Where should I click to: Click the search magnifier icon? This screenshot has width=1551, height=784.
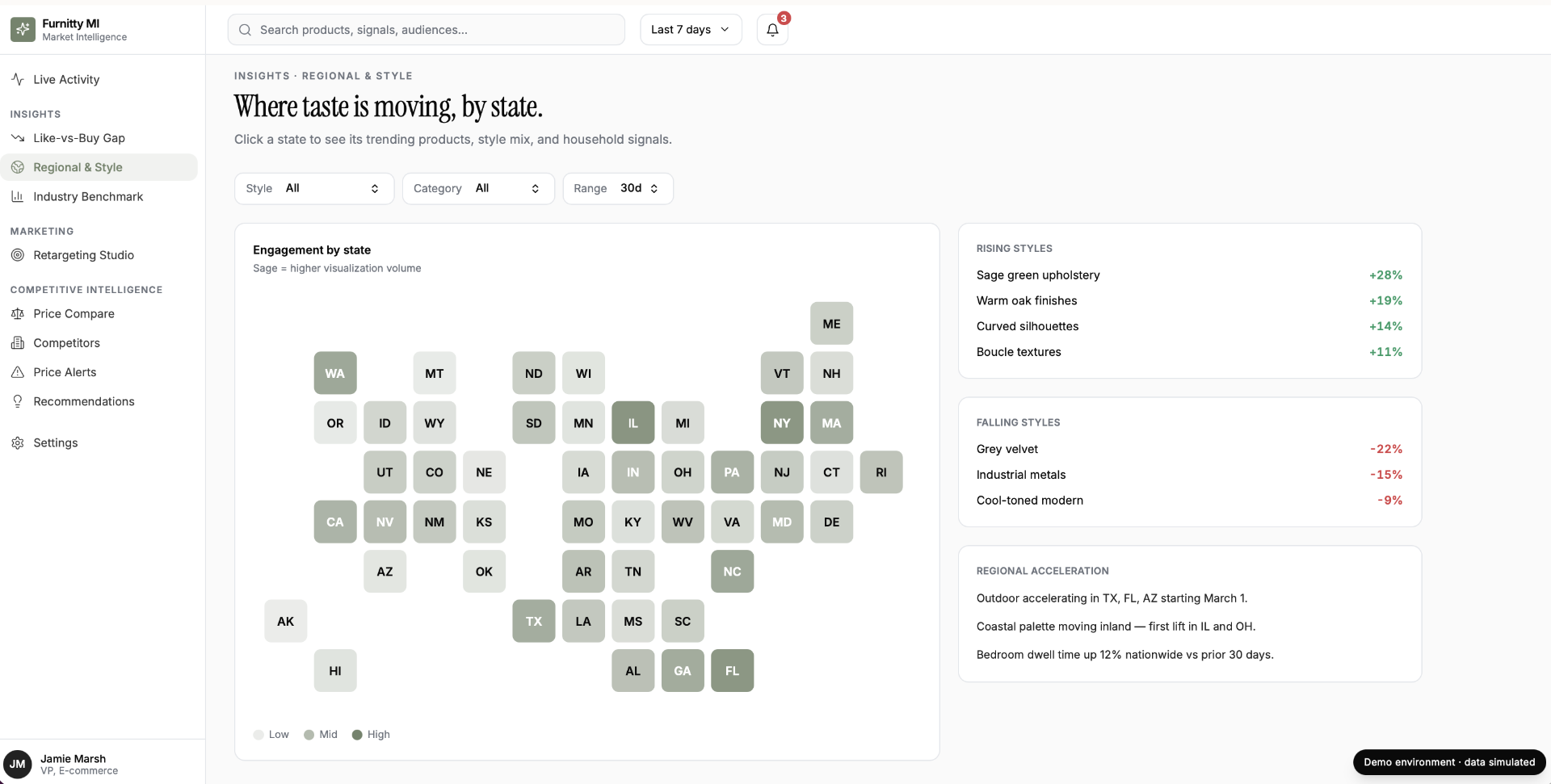[x=245, y=30]
